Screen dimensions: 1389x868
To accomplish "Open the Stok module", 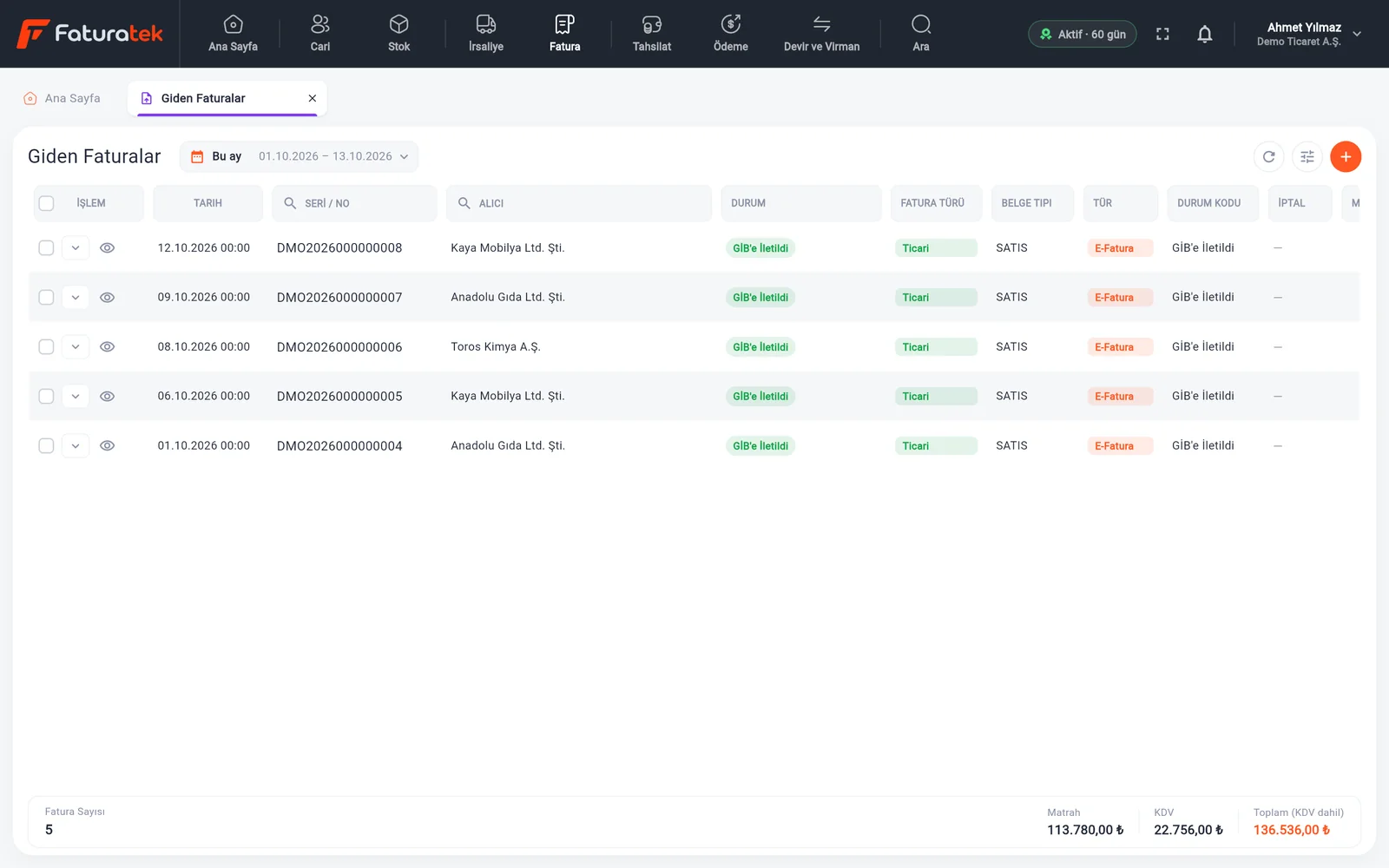I will (x=398, y=34).
